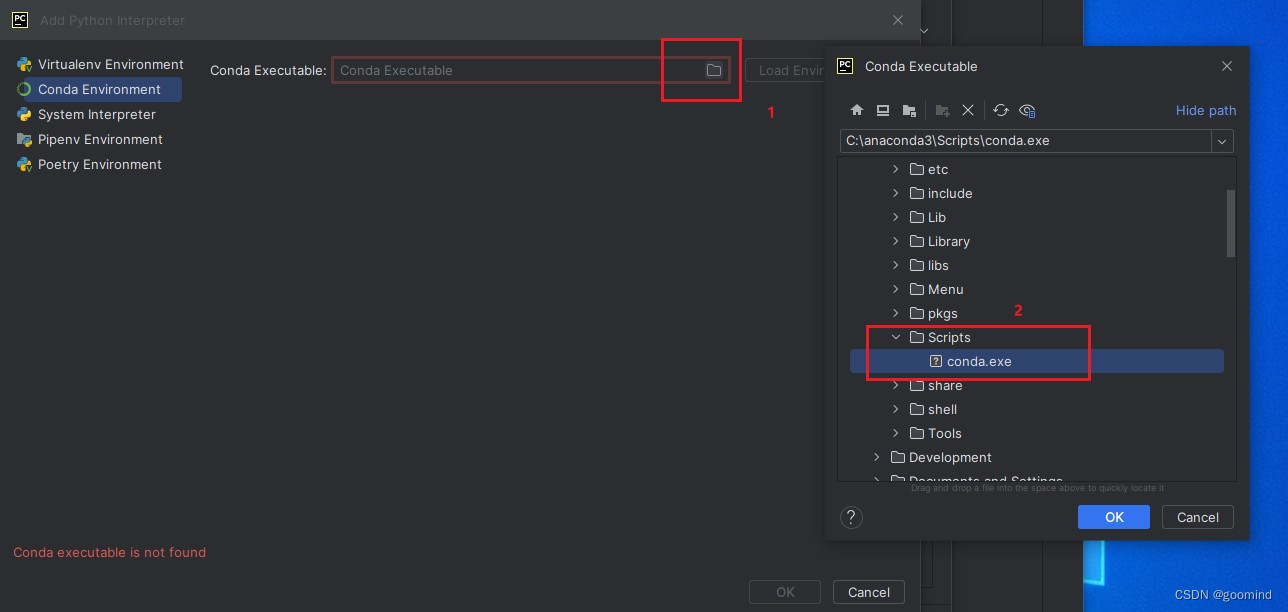Click Cancel in Conda Executable dialog
The height and width of the screenshot is (612, 1288).
[x=1197, y=517]
